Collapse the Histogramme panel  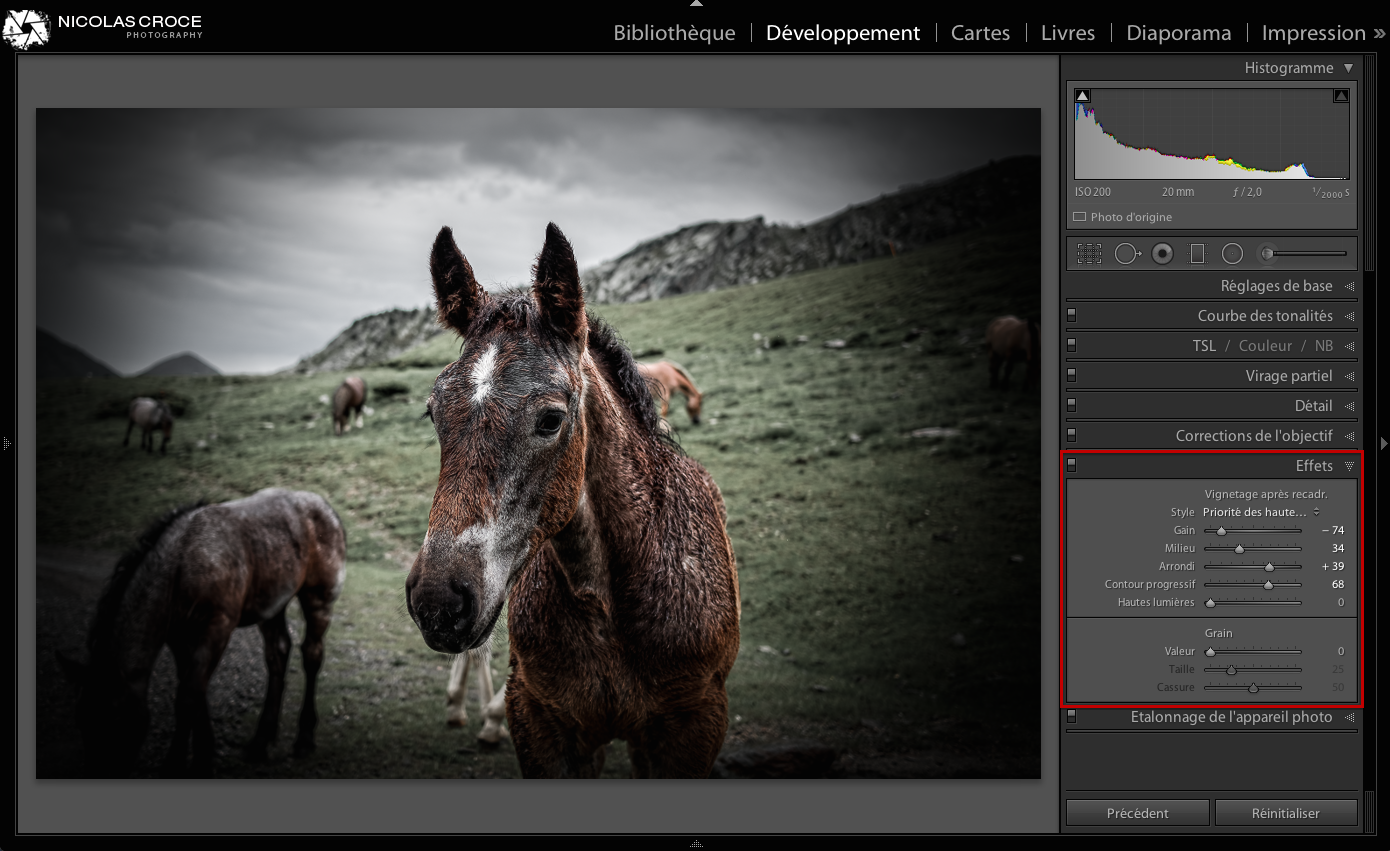tap(1347, 67)
